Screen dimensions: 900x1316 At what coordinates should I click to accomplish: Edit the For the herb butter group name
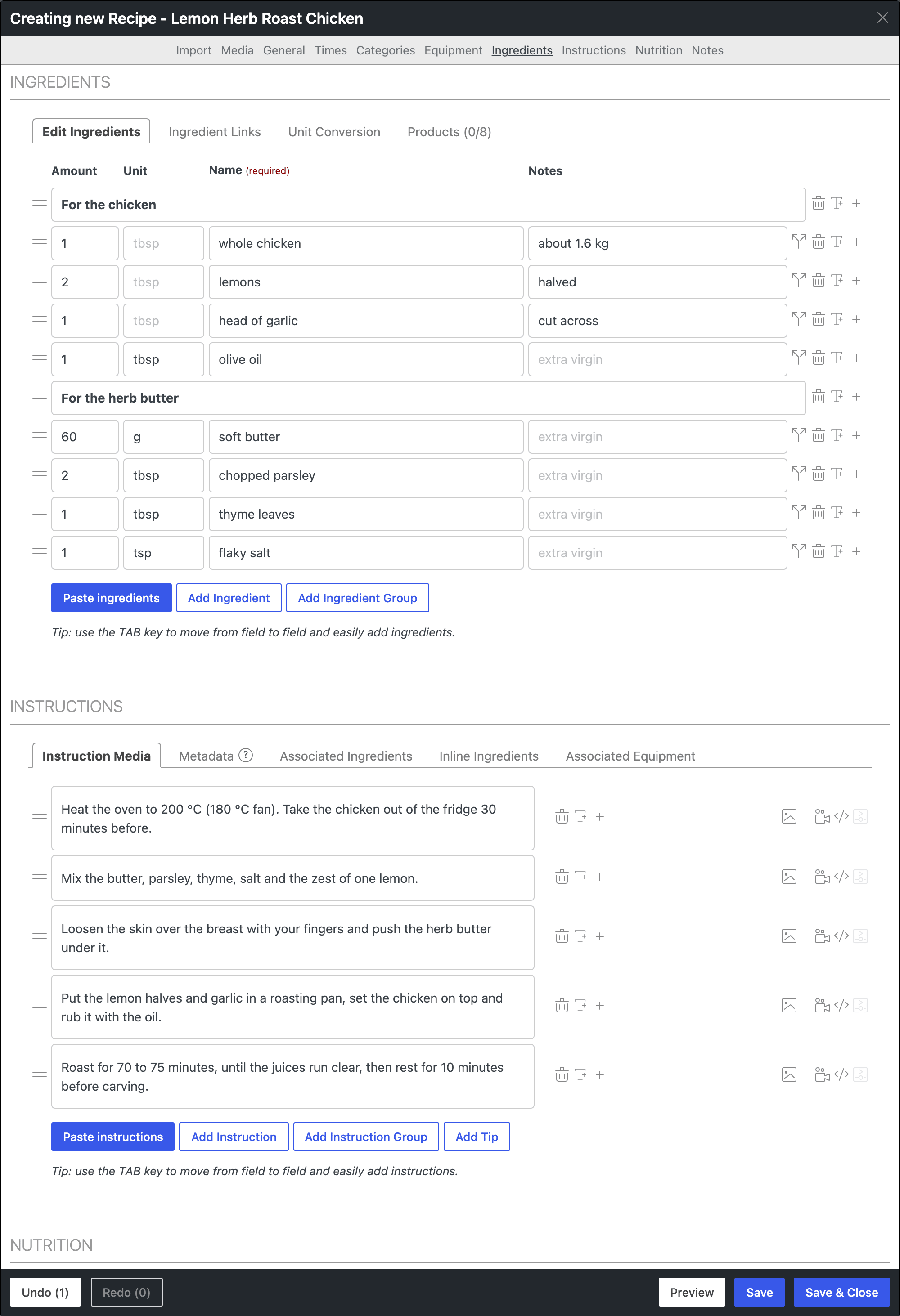[428, 398]
